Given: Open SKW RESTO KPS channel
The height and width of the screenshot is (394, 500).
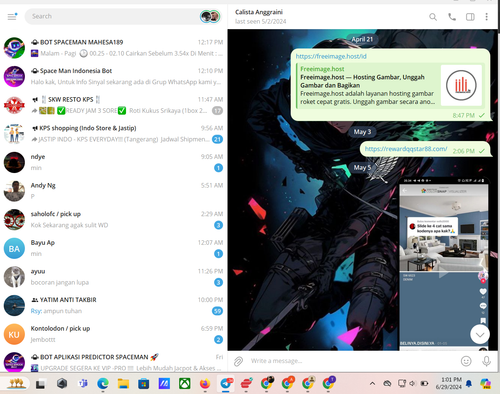Looking at the screenshot, I should coord(113,105).
